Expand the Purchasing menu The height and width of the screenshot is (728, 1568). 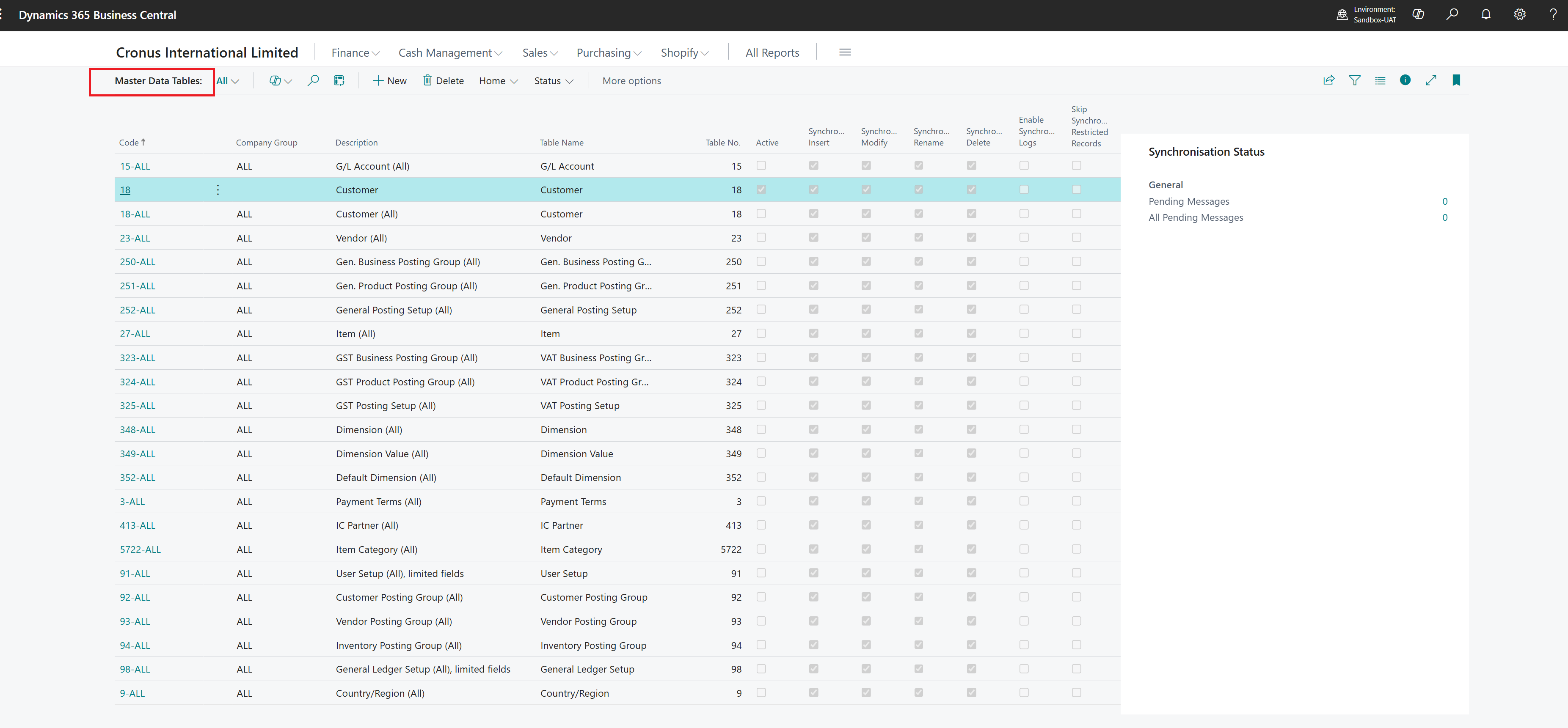[609, 53]
